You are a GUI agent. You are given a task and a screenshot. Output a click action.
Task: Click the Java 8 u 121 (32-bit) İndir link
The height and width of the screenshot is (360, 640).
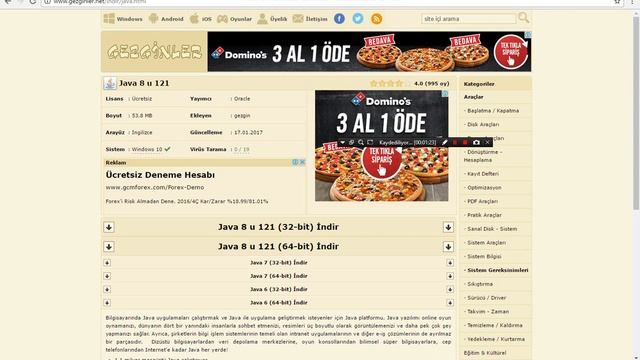point(278,227)
